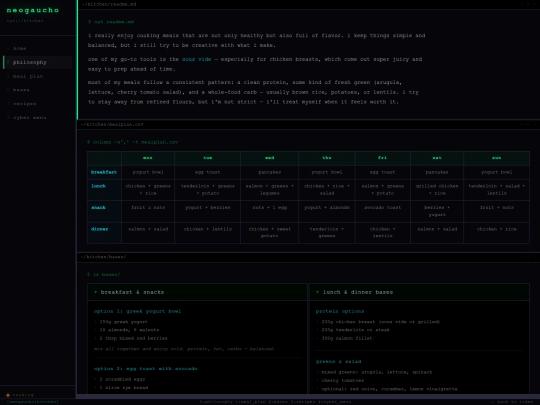Screen dimensions: 540x405
Task: Click 'option 2: egg toast with avocado' heading
Action: click(x=145, y=368)
